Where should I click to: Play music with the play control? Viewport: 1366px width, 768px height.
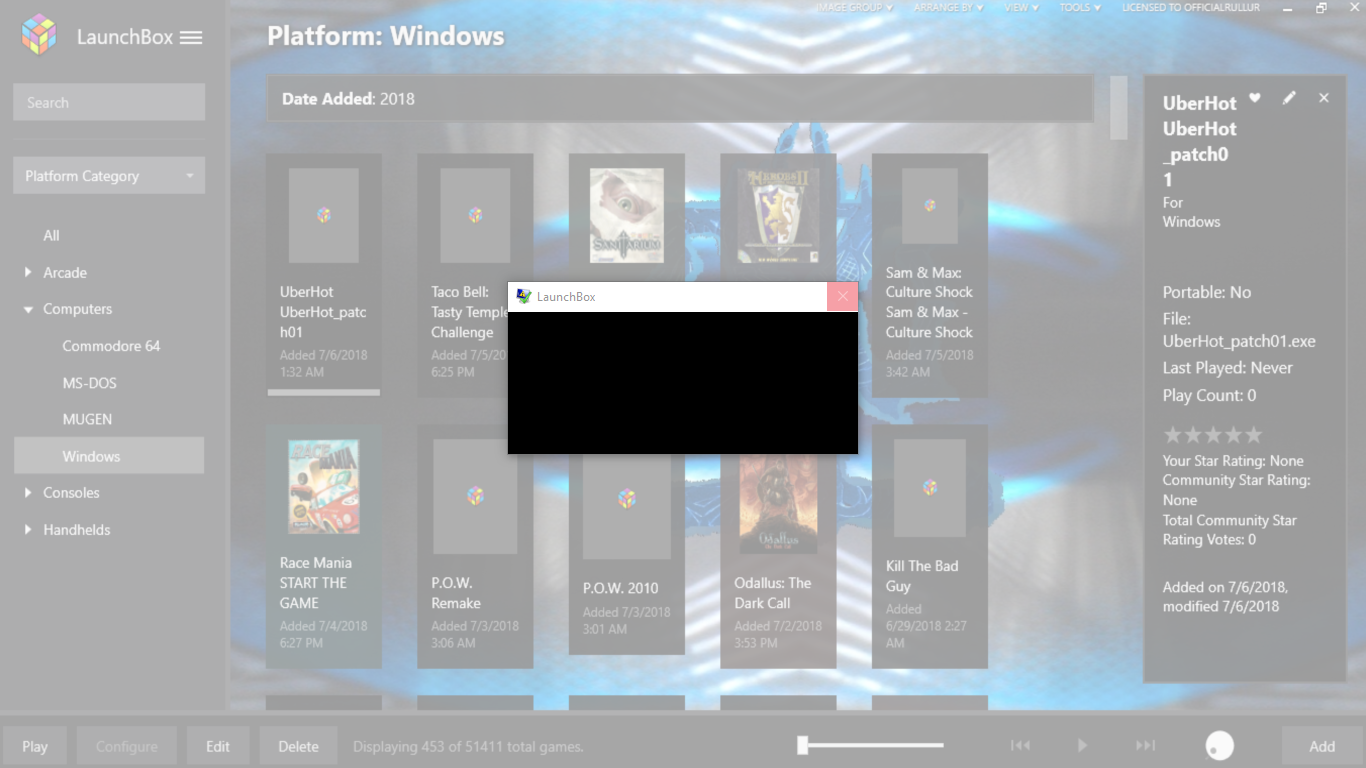1082,745
